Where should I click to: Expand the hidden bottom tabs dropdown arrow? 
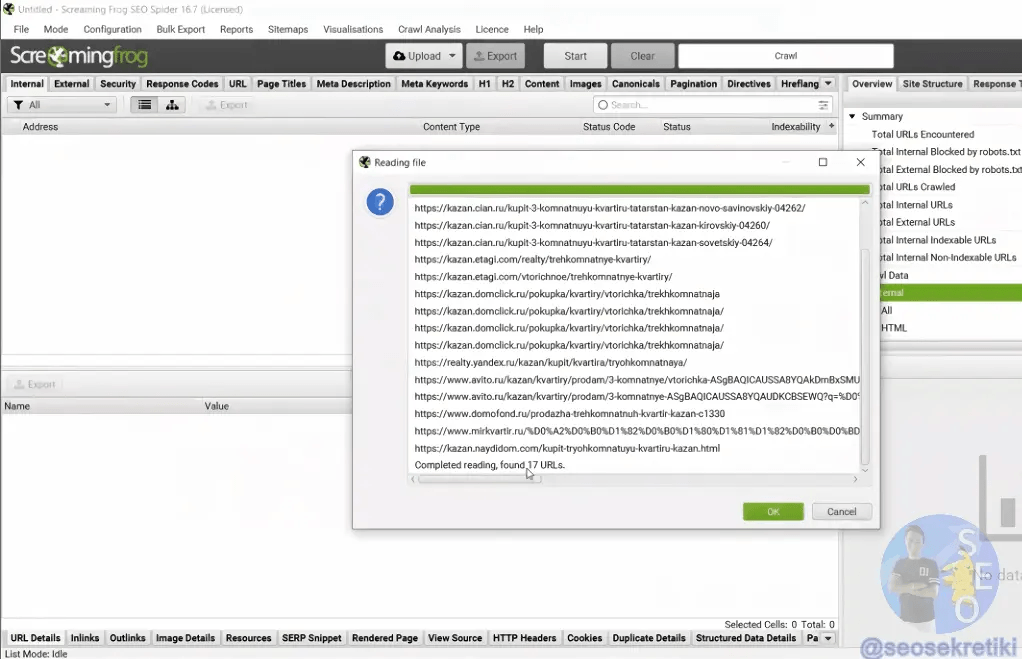click(828, 638)
